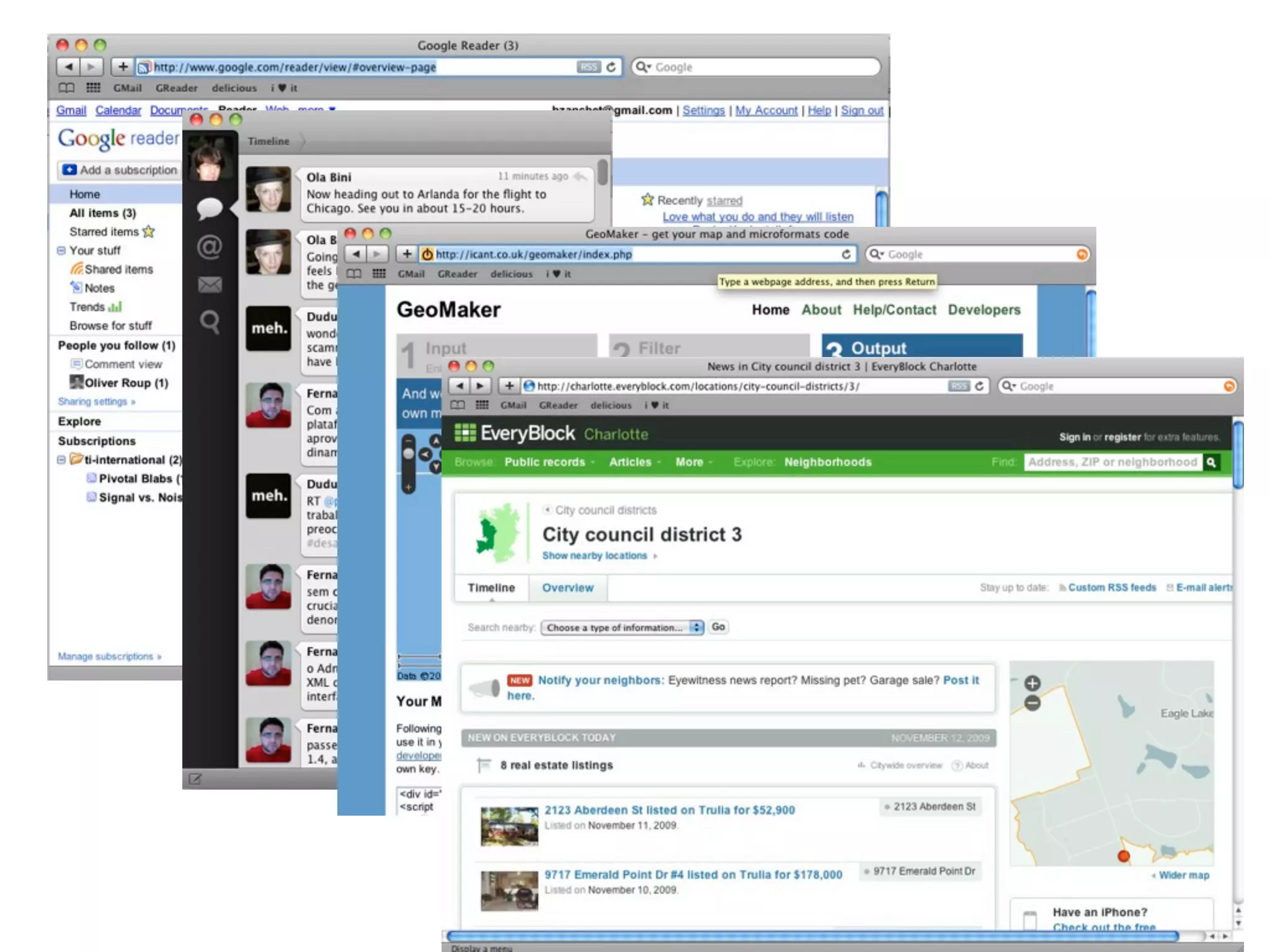Collapse the ti-international folder

[x=61, y=460]
